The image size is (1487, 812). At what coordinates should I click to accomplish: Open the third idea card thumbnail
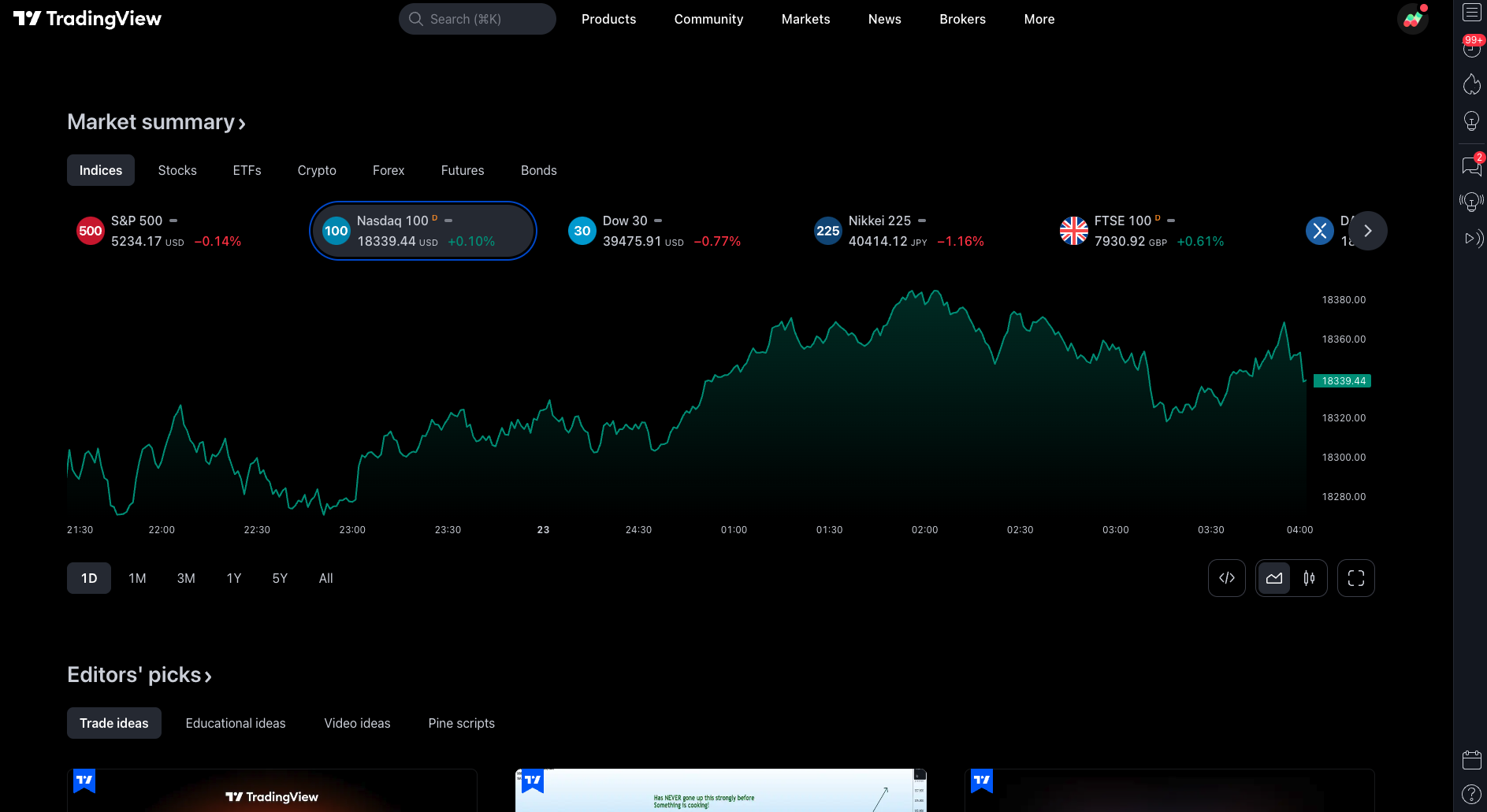(x=1169, y=791)
